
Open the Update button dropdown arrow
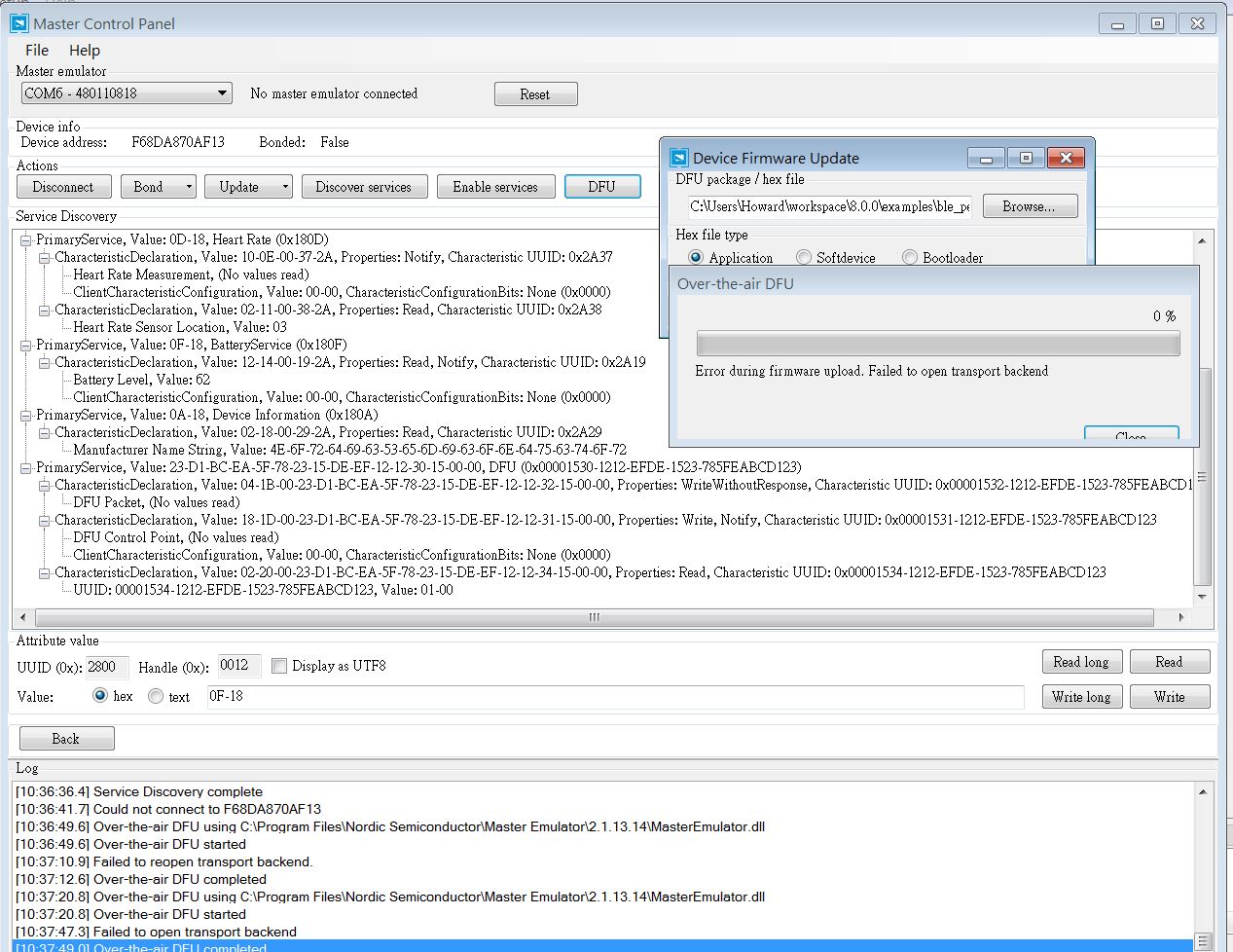click(x=284, y=187)
